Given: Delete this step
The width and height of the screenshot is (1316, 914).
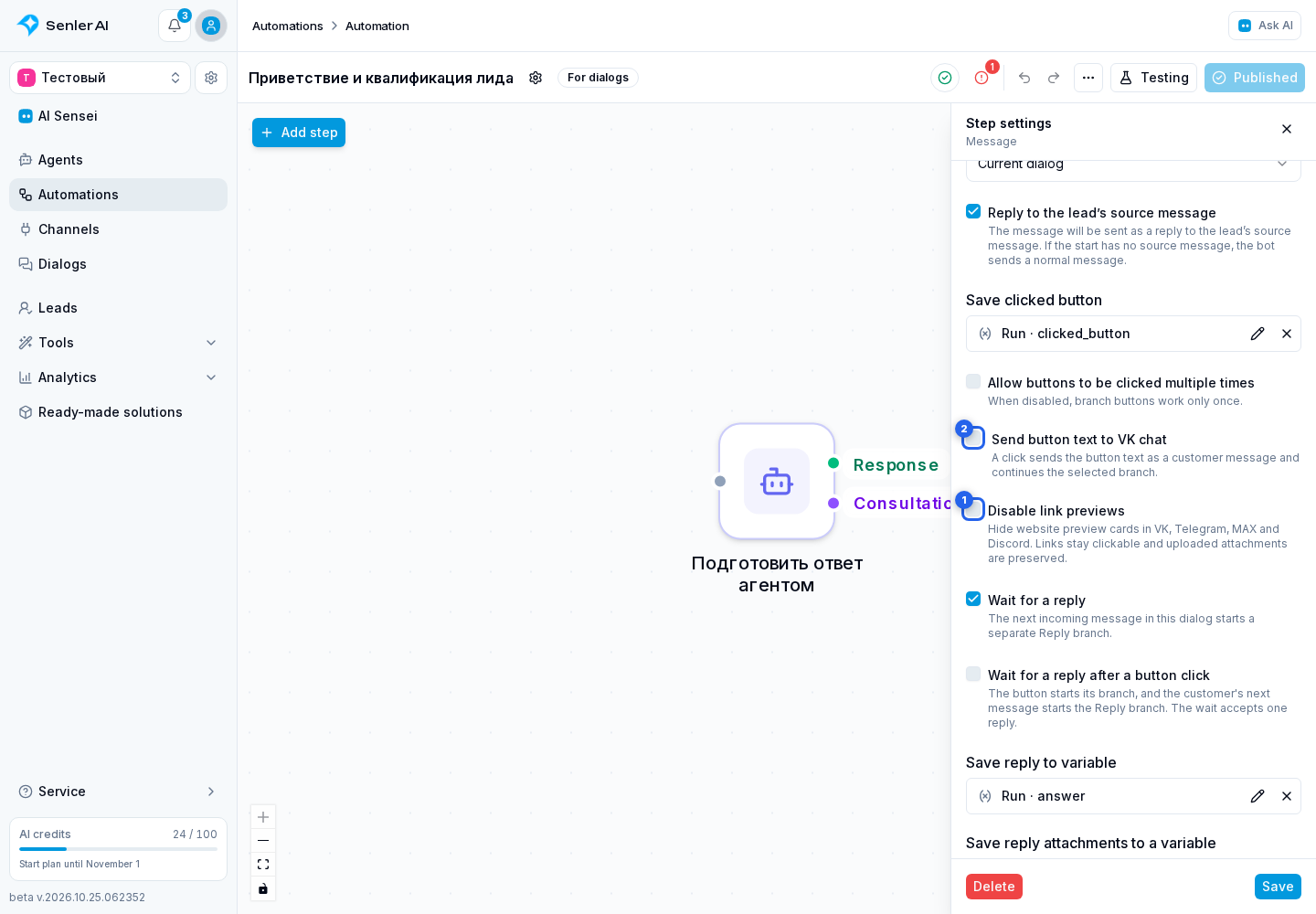Looking at the screenshot, I should tap(994, 887).
